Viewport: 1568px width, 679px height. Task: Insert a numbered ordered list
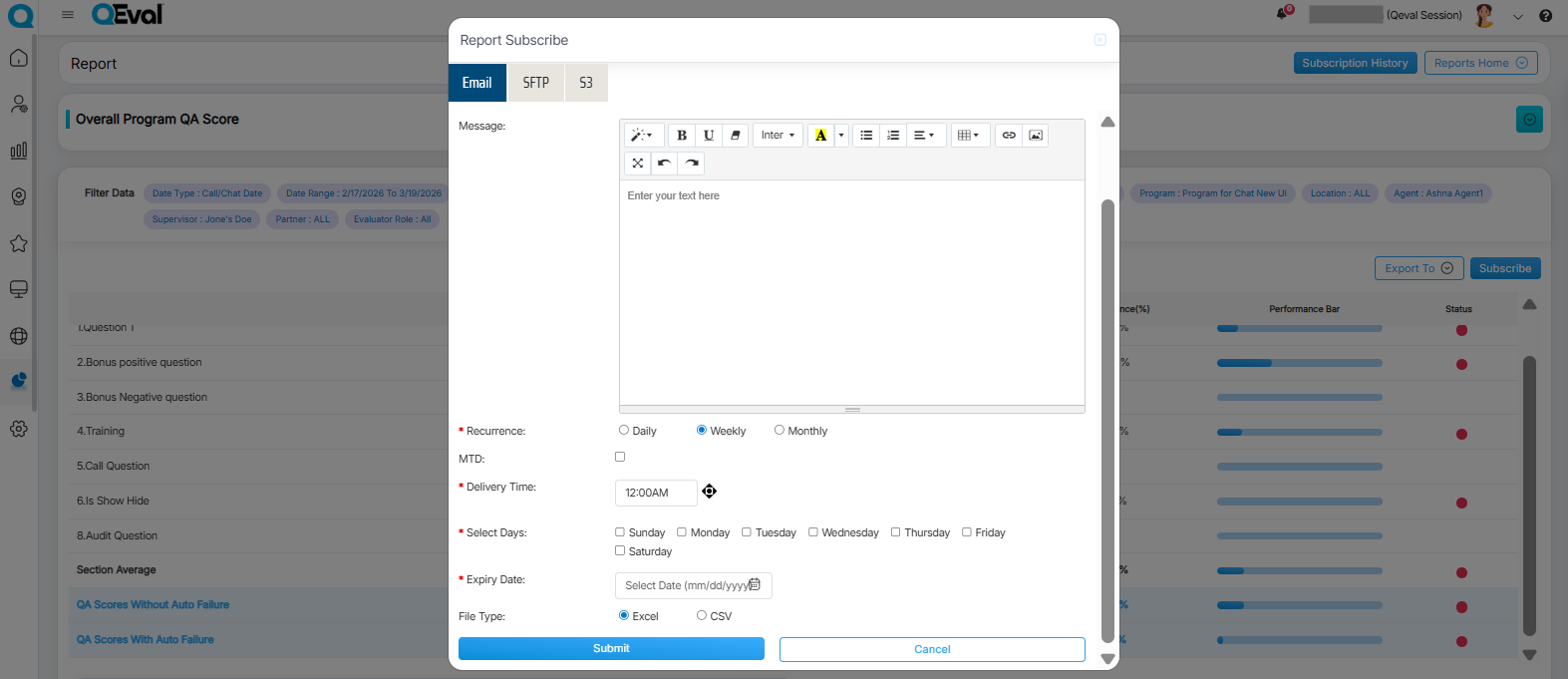tap(893, 136)
